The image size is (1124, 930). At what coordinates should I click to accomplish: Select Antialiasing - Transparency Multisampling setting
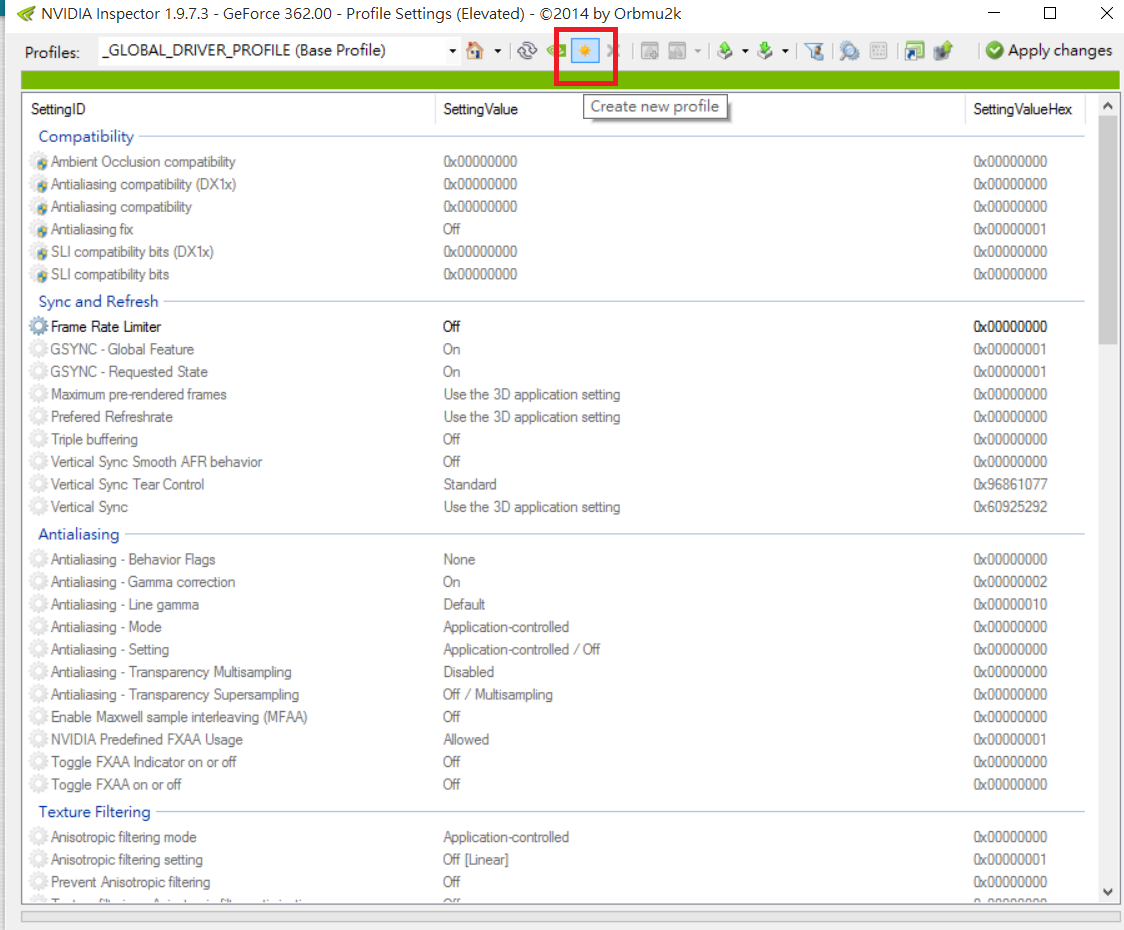(x=171, y=672)
